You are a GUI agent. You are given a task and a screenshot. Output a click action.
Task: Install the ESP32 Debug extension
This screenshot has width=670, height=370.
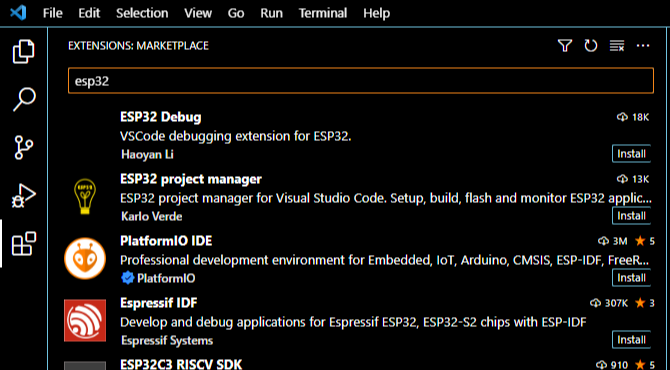click(631, 154)
